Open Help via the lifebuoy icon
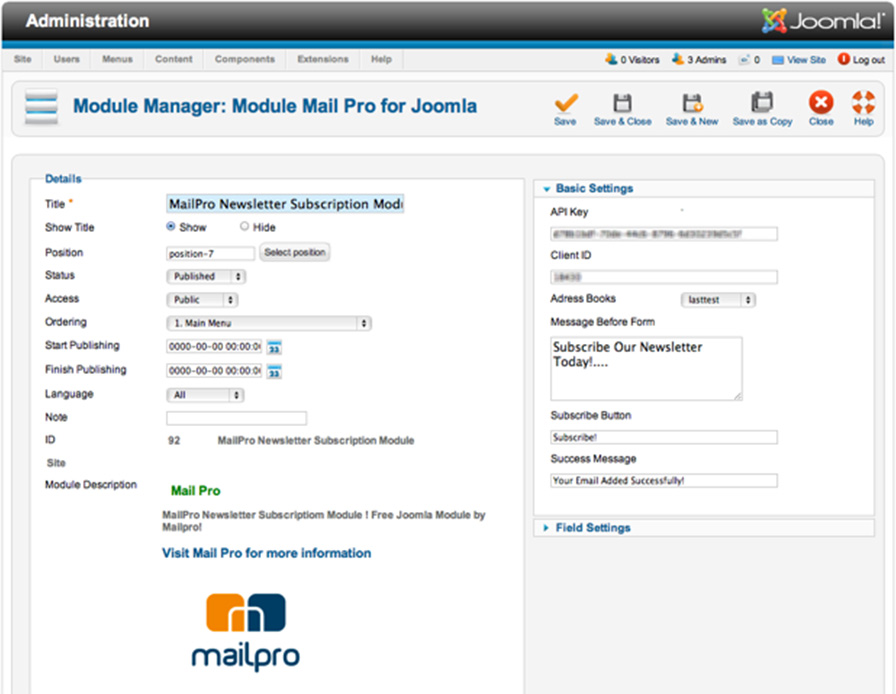The width and height of the screenshot is (896, 694). pyautogui.click(x=863, y=102)
